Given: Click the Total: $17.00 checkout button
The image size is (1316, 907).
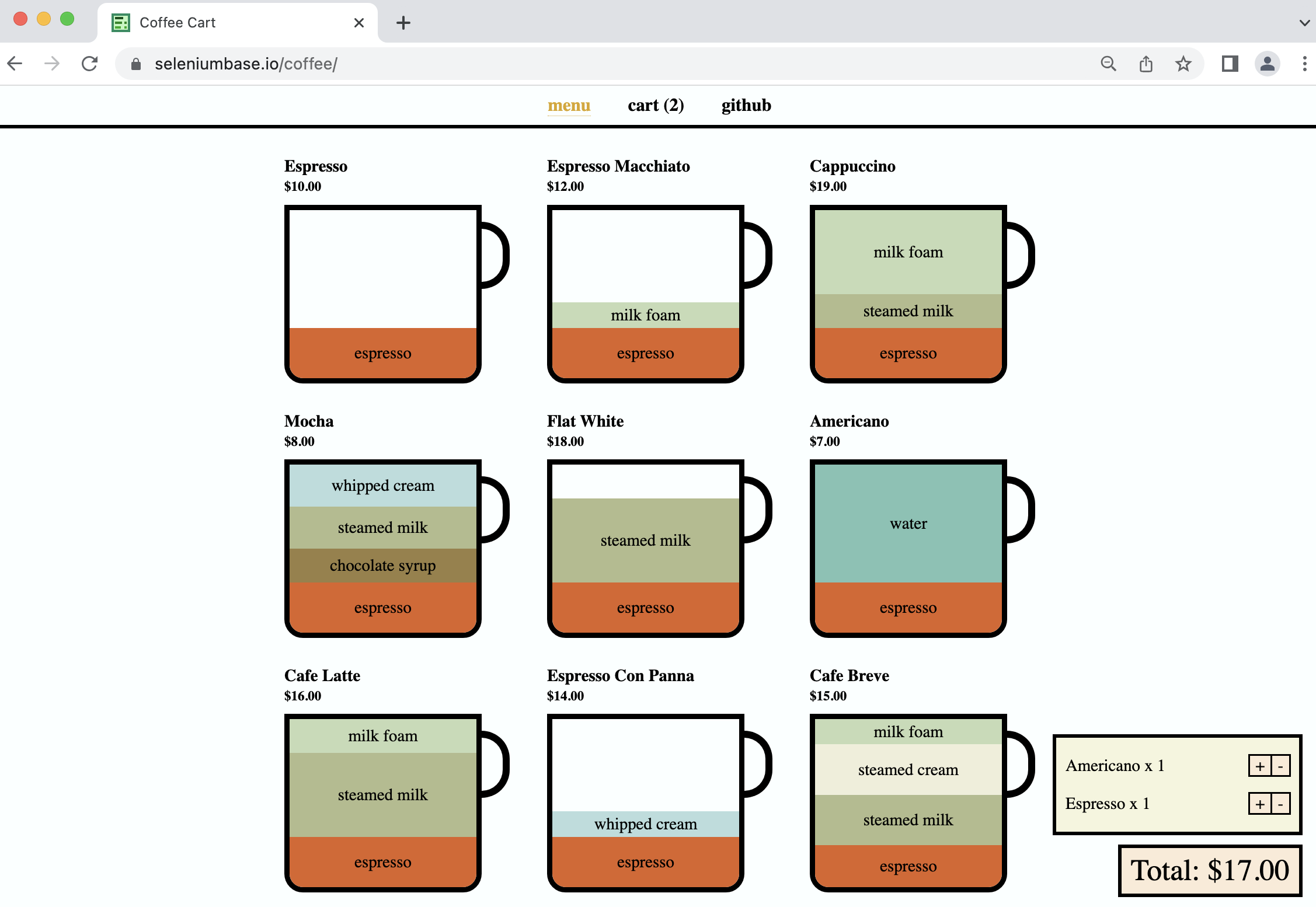Looking at the screenshot, I should (x=1209, y=870).
